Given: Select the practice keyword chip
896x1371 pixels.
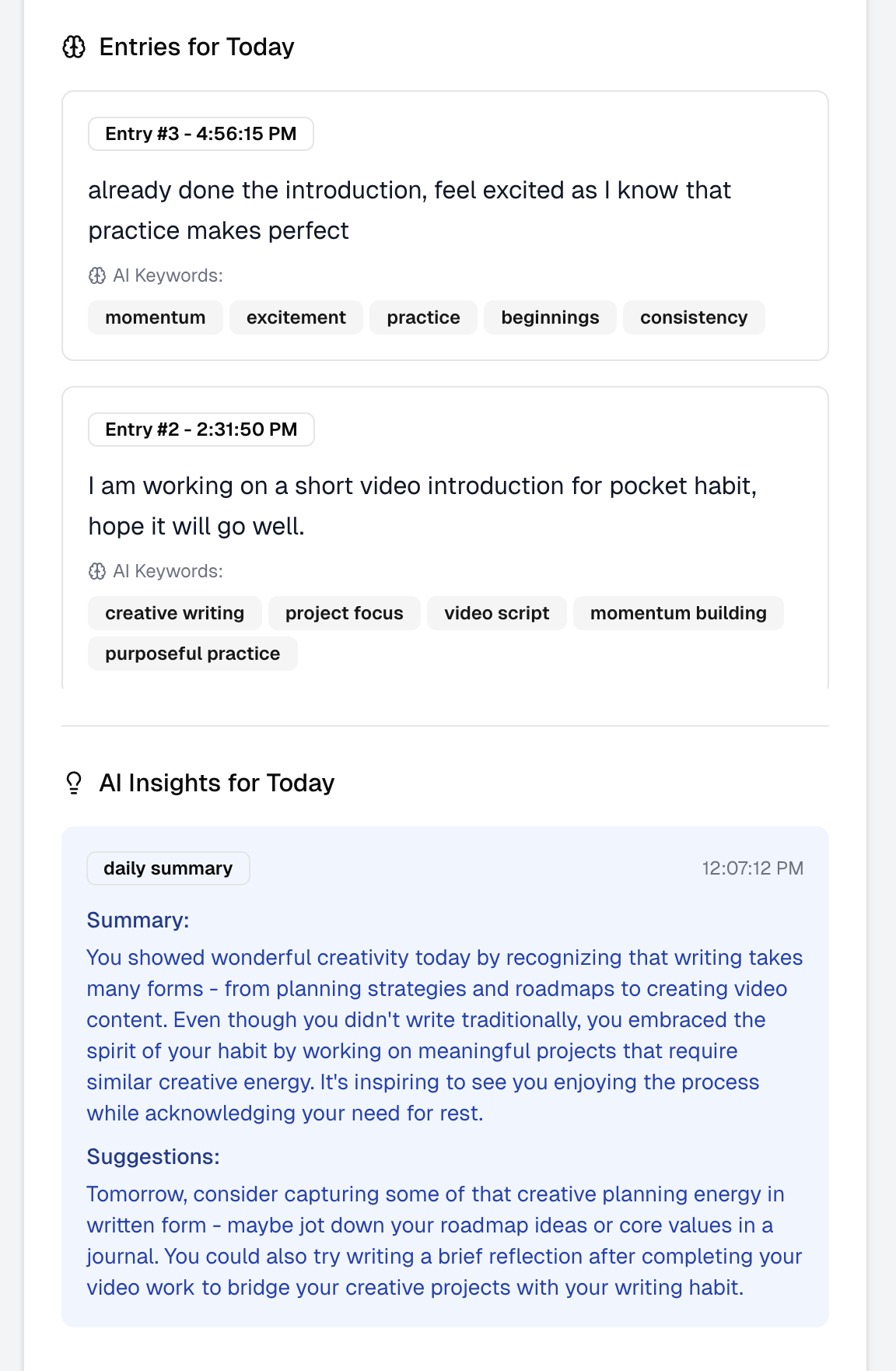Looking at the screenshot, I should (x=424, y=317).
